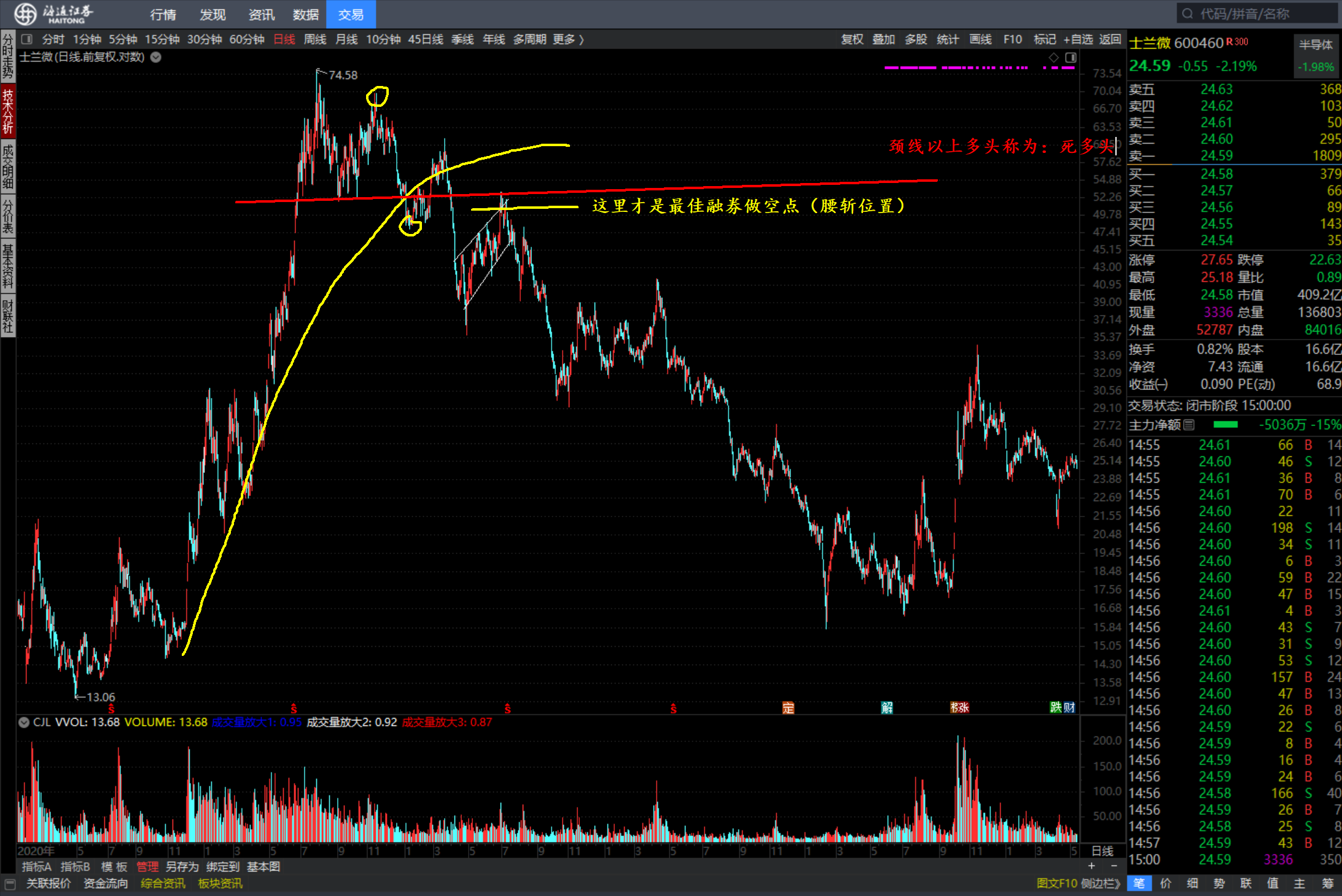Open the 行情 top menu
The width and height of the screenshot is (1342, 896).
(x=163, y=14)
